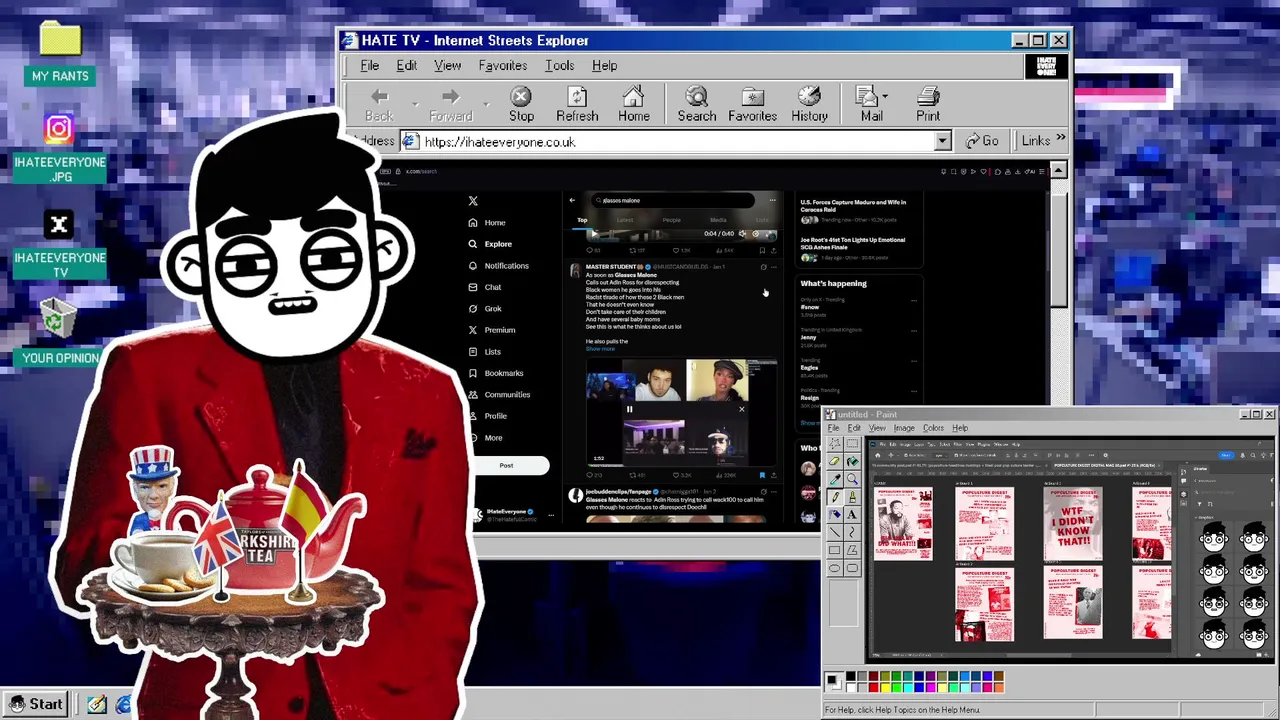Click the Stop toolbar button

tap(521, 104)
